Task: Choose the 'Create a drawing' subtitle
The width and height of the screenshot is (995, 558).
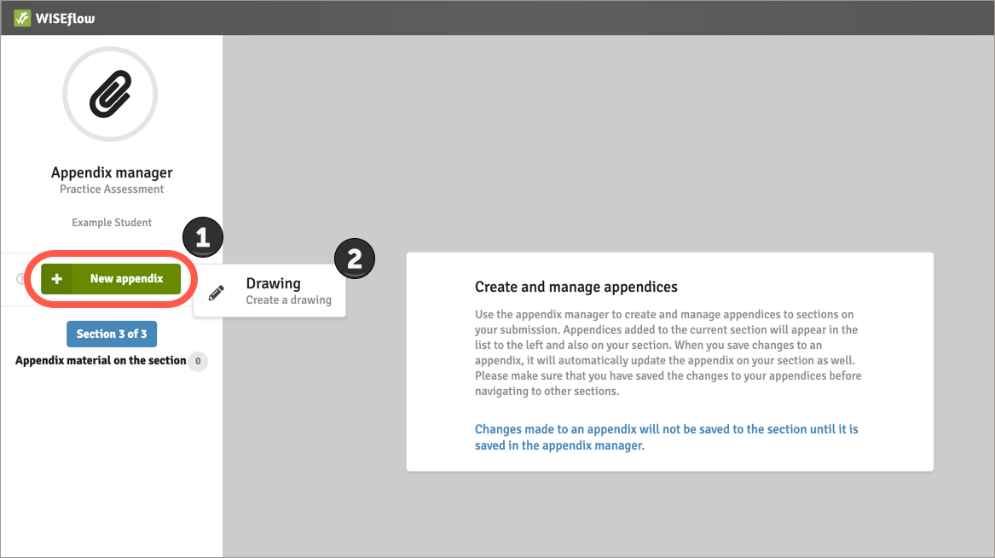Action: [x=288, y=300]
